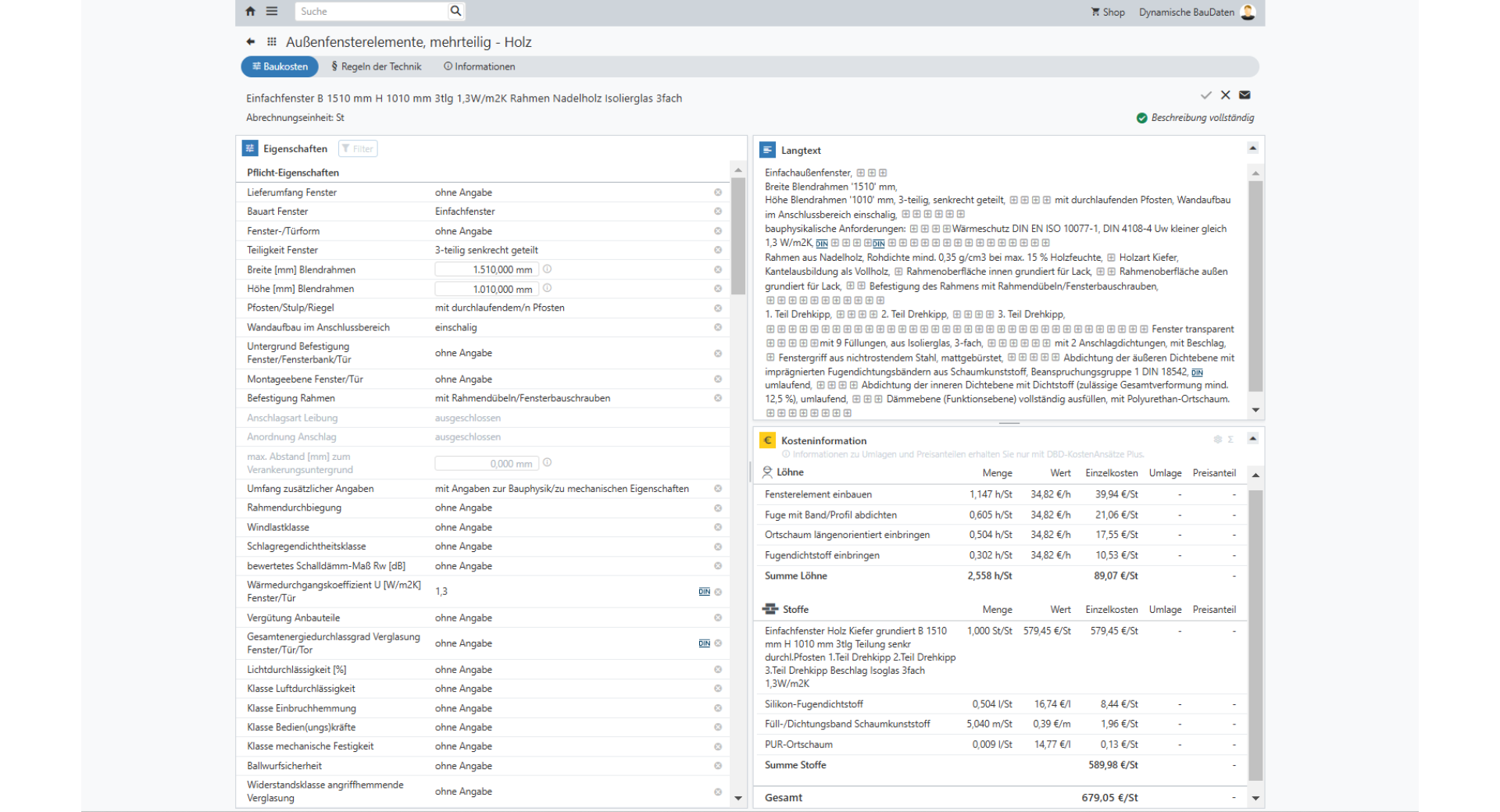Viewport: 1500px width, 812px height.
Task: Open the hamburger menu
Action: click(x=272, y=12)
